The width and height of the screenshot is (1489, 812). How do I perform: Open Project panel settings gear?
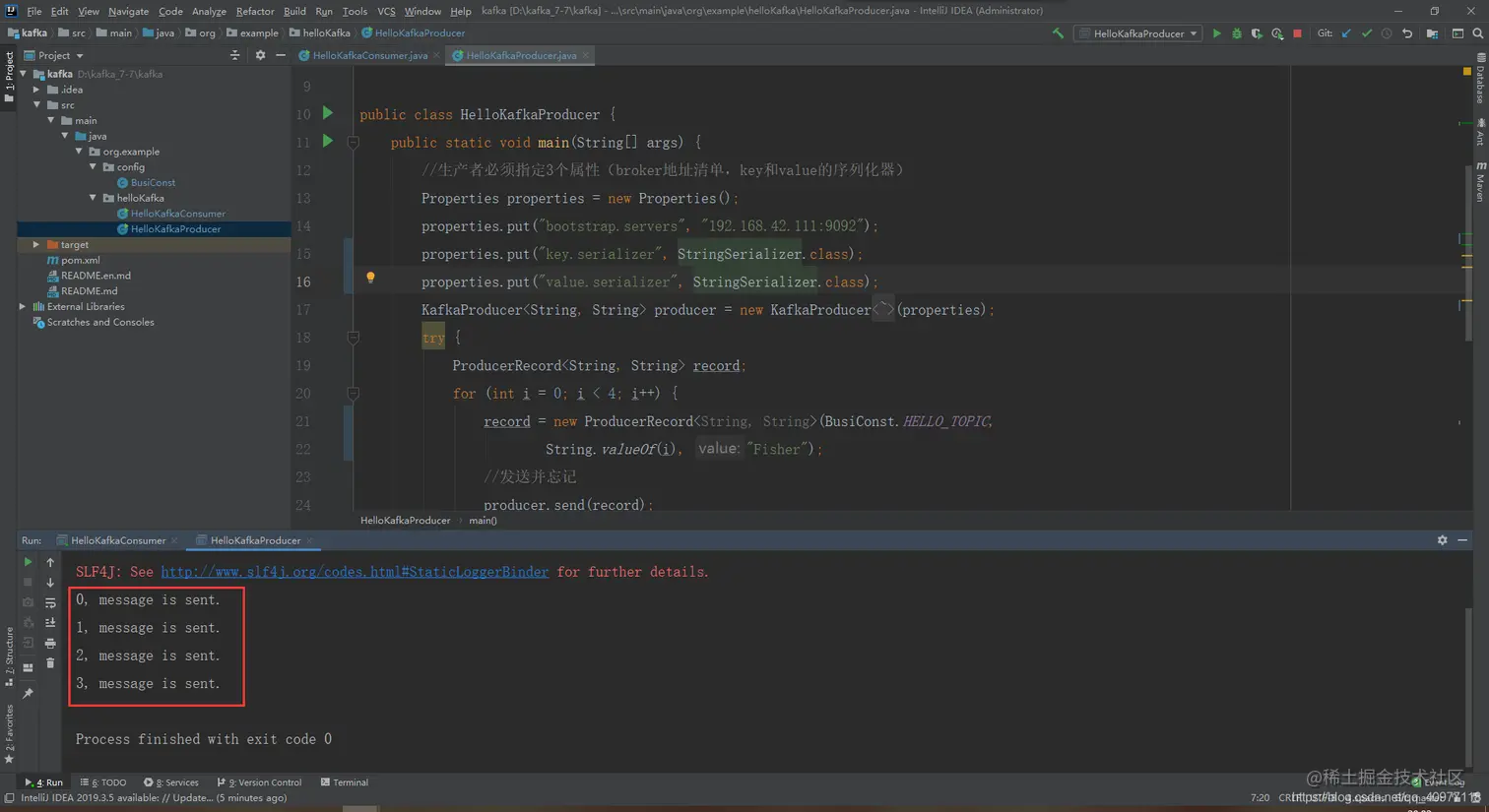click(x=260, y=55)
